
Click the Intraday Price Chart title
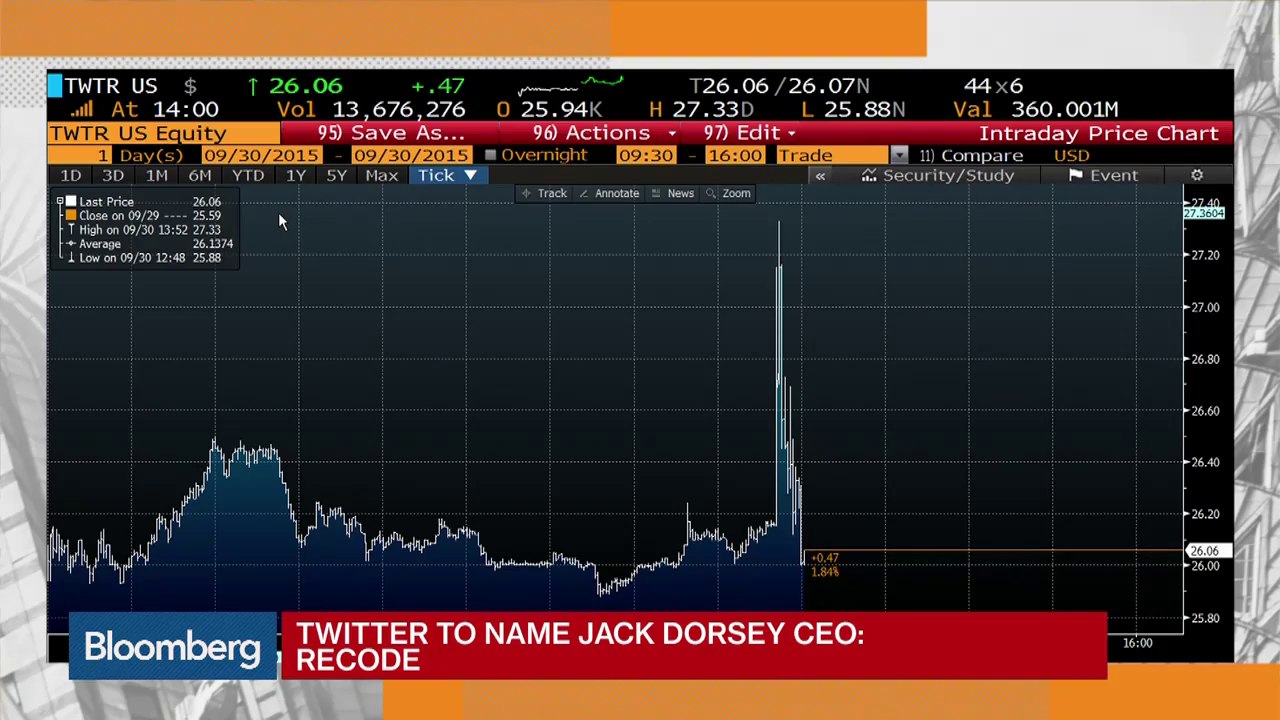[1098, 133]
